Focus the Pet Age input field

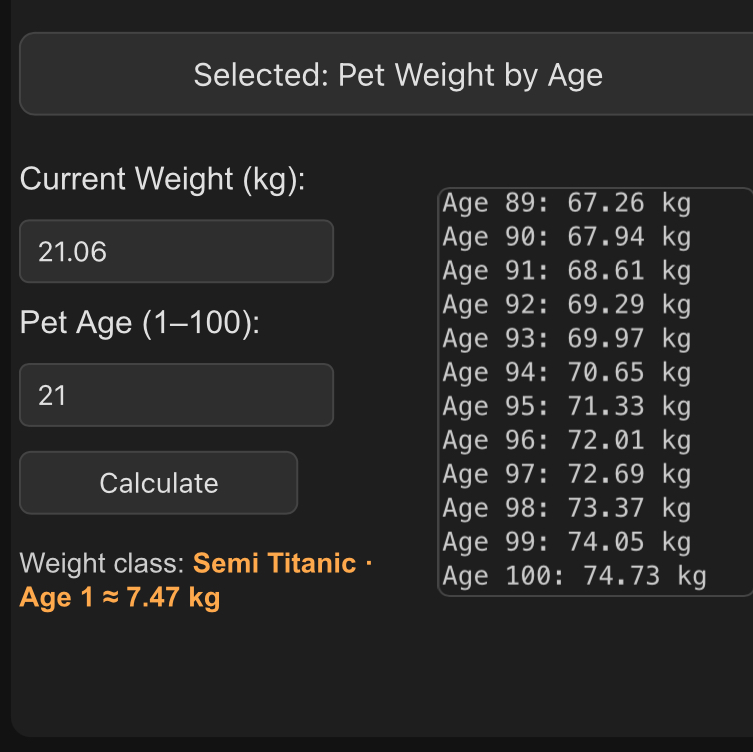(x=176, y=395)
